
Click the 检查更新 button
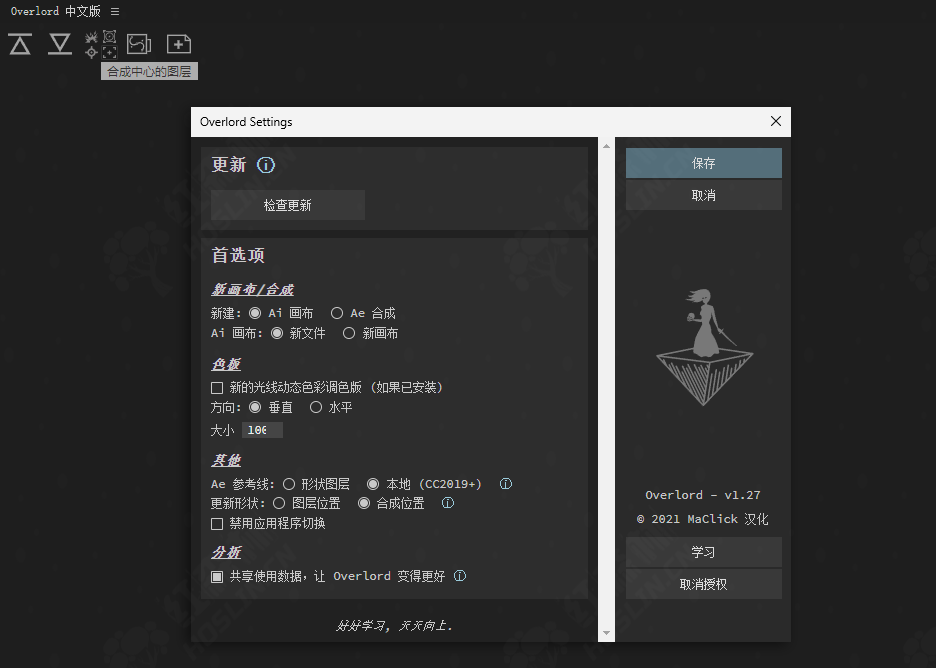point(288,205)
